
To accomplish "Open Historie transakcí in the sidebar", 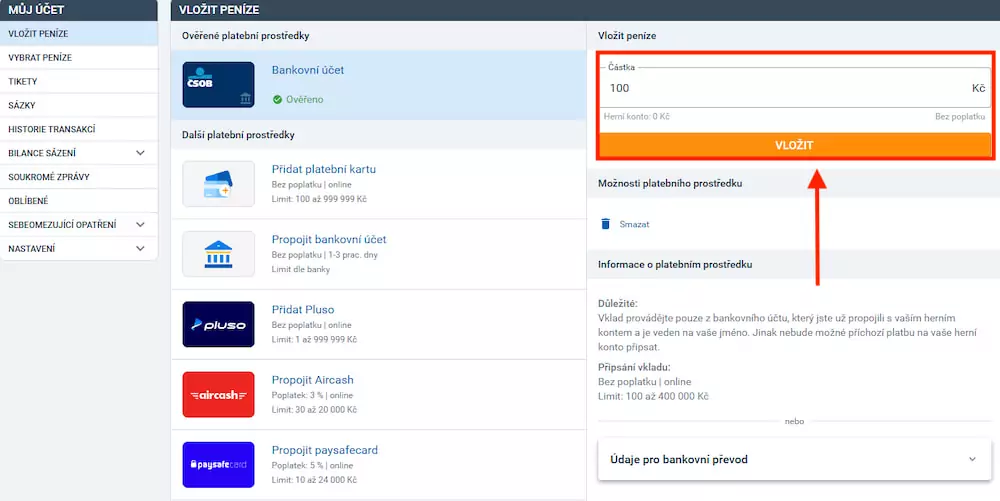I will pyautogui.click(x=78, y=129).
